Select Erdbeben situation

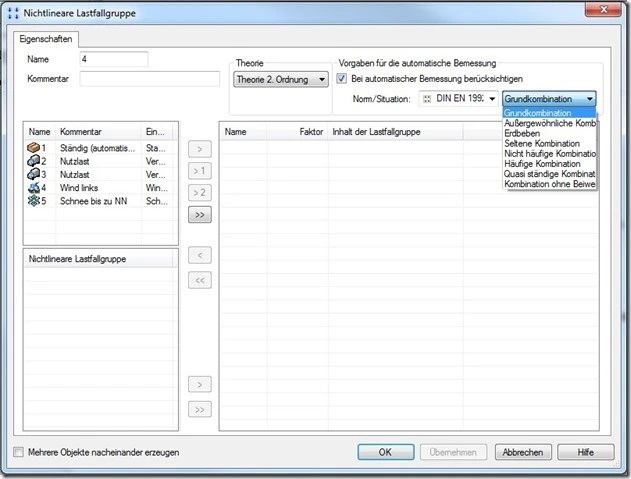(549, 133)
